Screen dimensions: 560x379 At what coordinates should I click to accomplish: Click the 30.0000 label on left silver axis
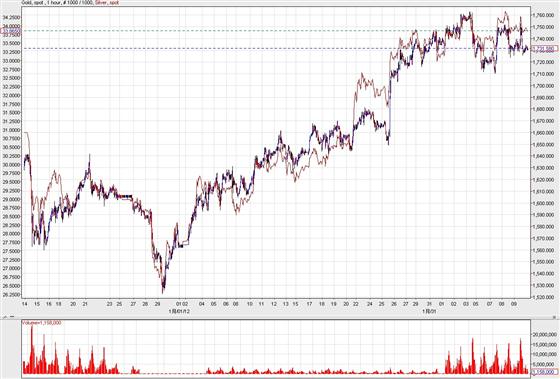pos(10,165)
